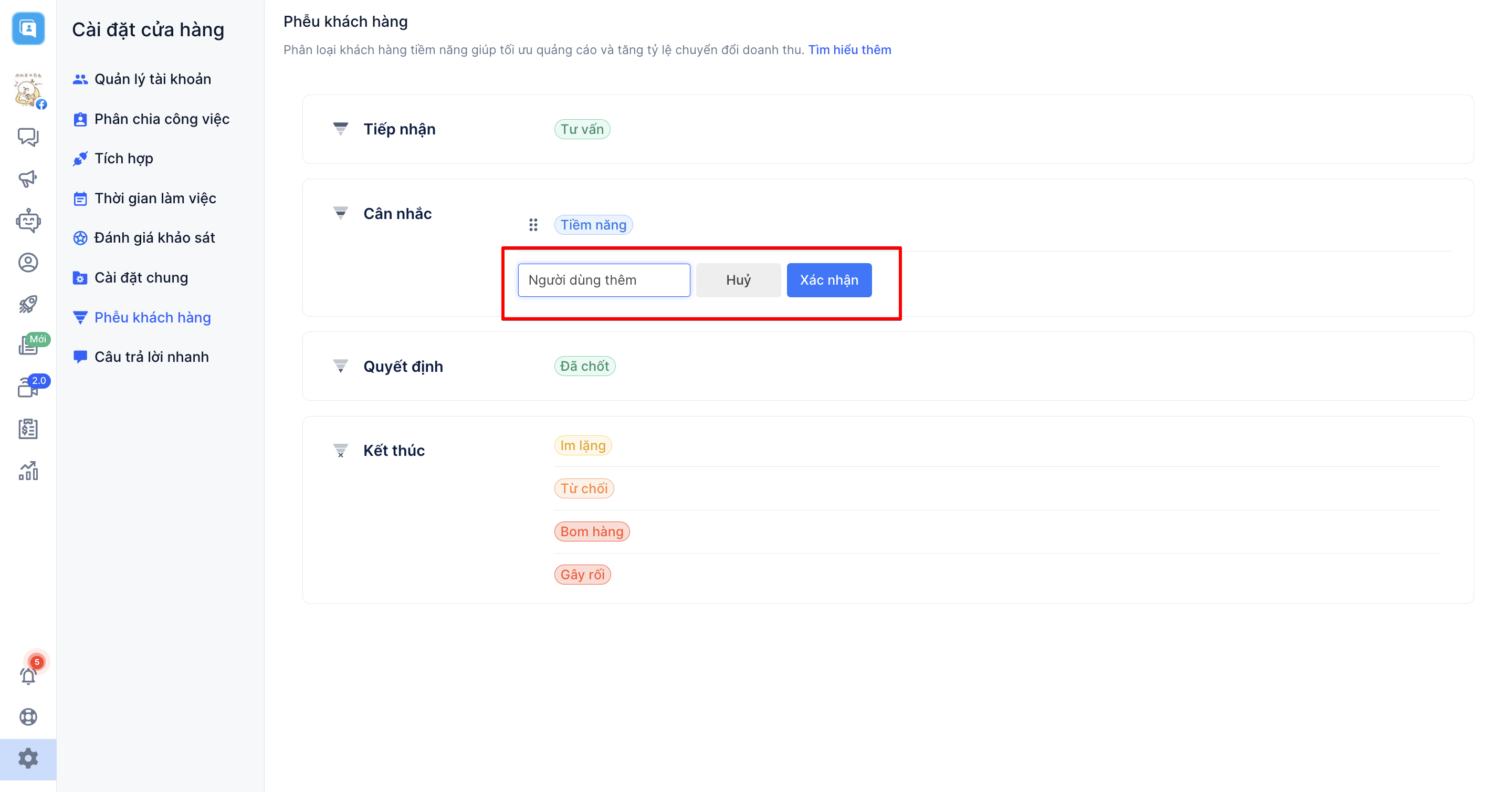Open the Tìm hiểu thêm link
The width and height of the screenshot is (1512, 792).
click(849, 50)
